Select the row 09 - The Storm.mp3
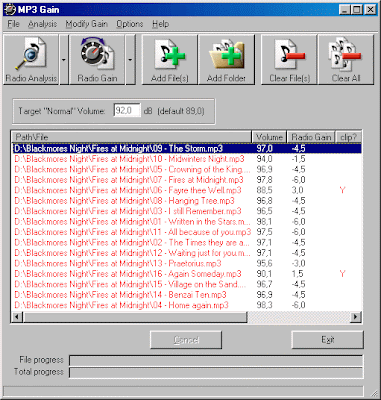Screen dimensions: 381x400 pyautogui.click(x=187, y=148)
